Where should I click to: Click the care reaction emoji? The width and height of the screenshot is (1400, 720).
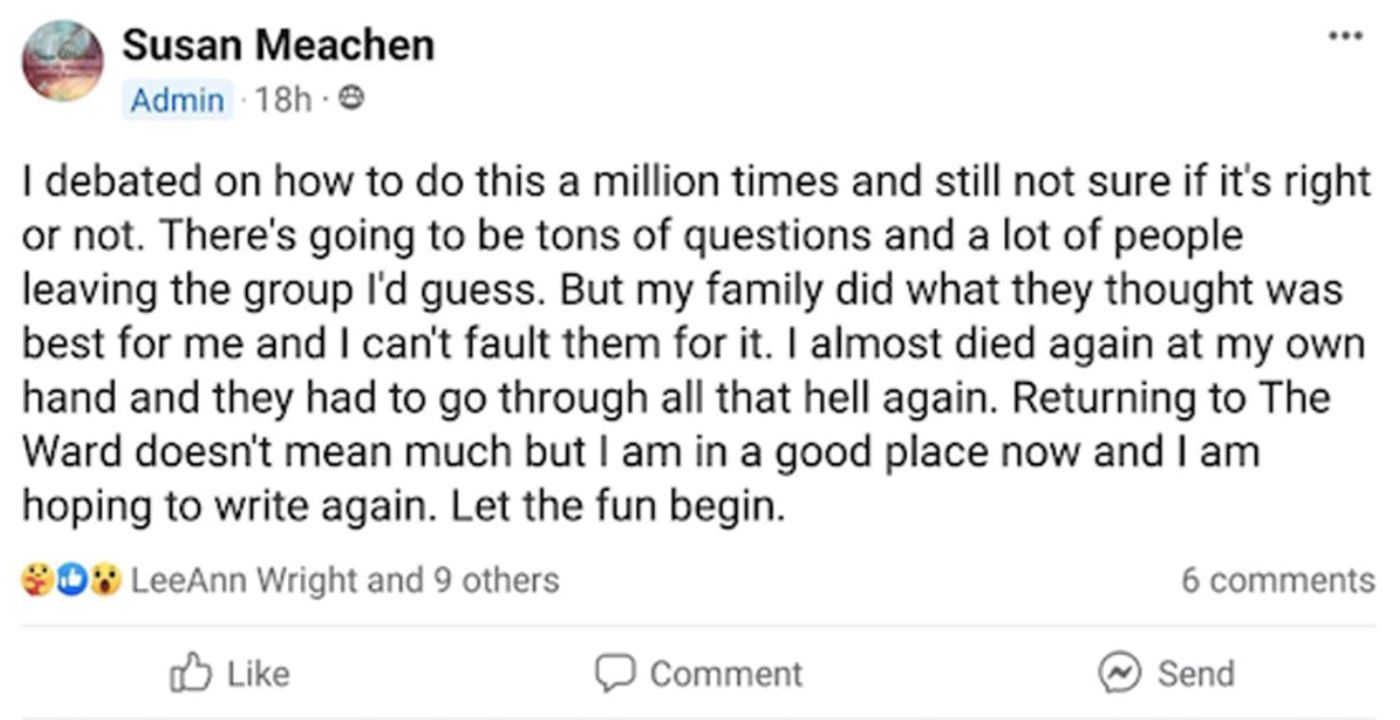tap(31, 578)
